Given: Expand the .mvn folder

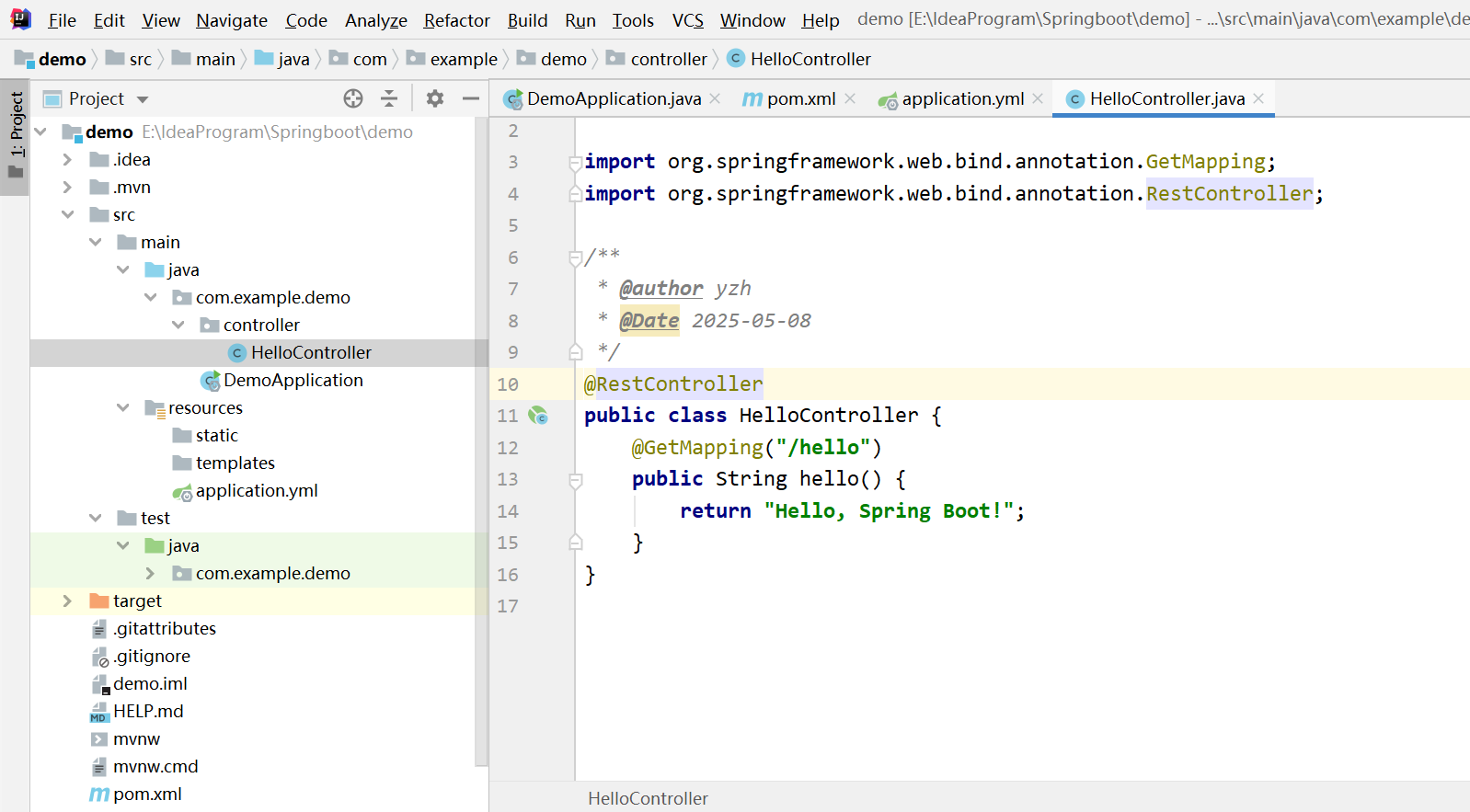Looking at the screenshot, I should pyautogui.click(x=67, y=187).
